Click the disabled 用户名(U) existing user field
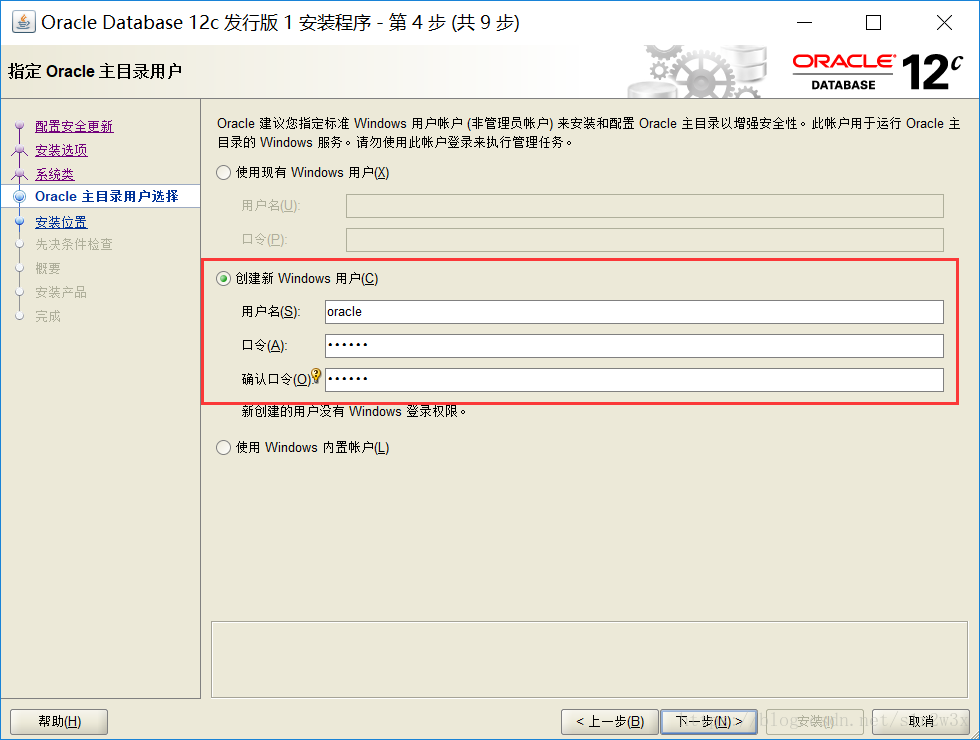The width and height of the screenshot is (980, 740). coord(644,206)
